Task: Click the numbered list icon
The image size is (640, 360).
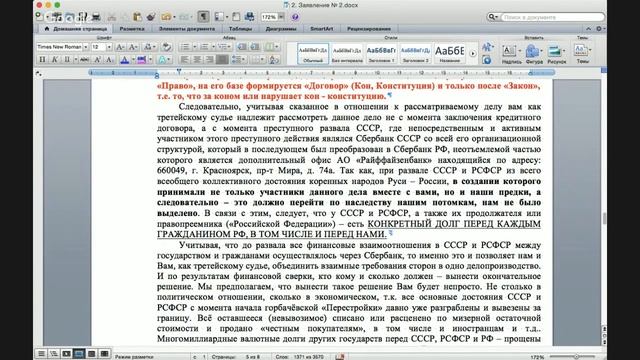Action: click(204, 47)
